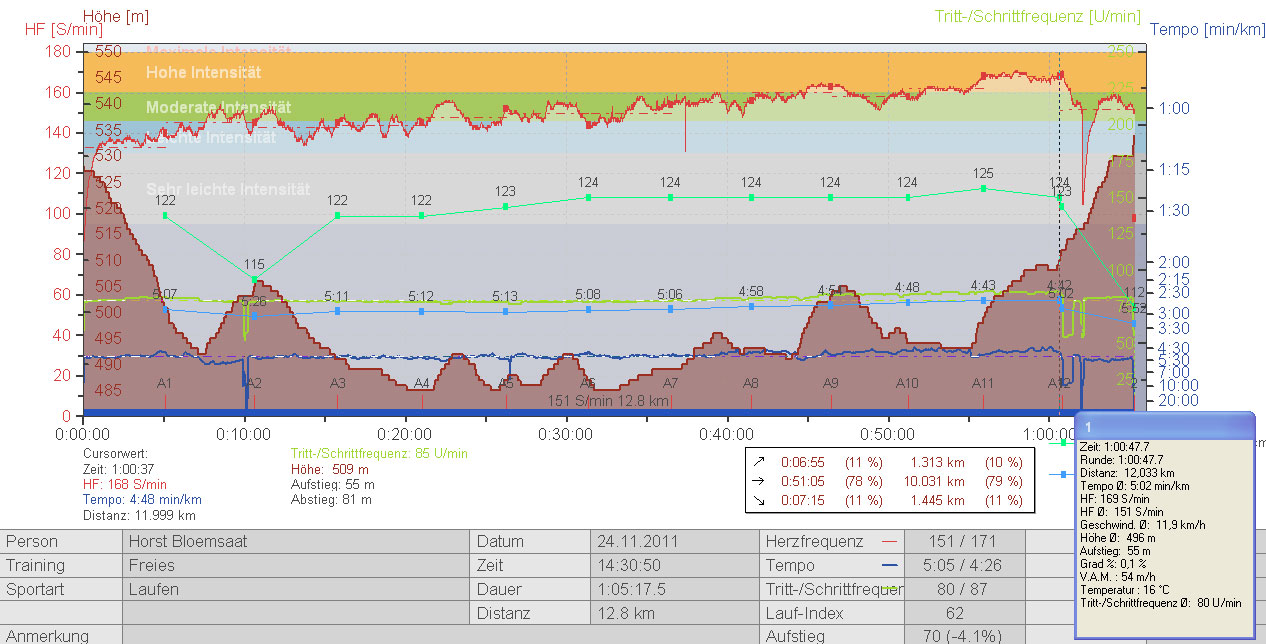This screenshot has height=644, width=1266.
Task: Click the A7 lap marker
Action: (x=670, y=383)
